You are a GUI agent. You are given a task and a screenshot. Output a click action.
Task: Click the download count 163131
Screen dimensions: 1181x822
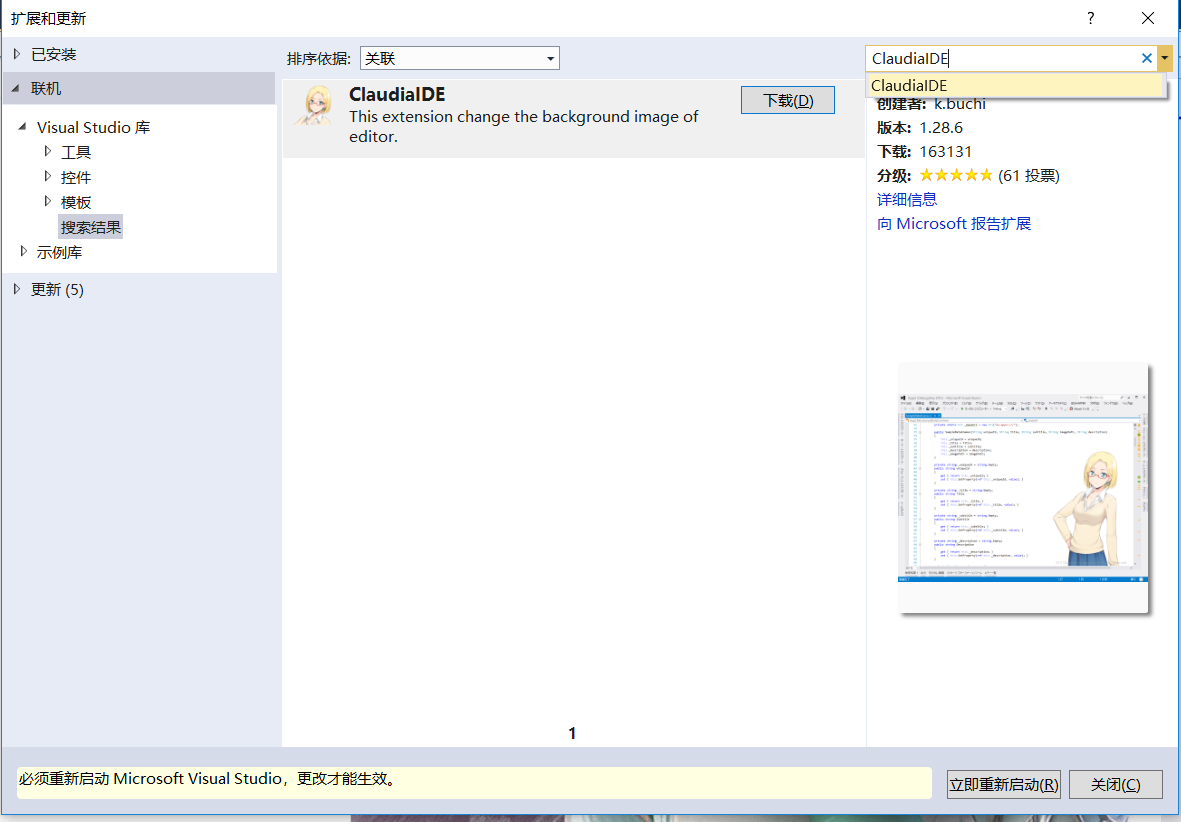point(945,151)
